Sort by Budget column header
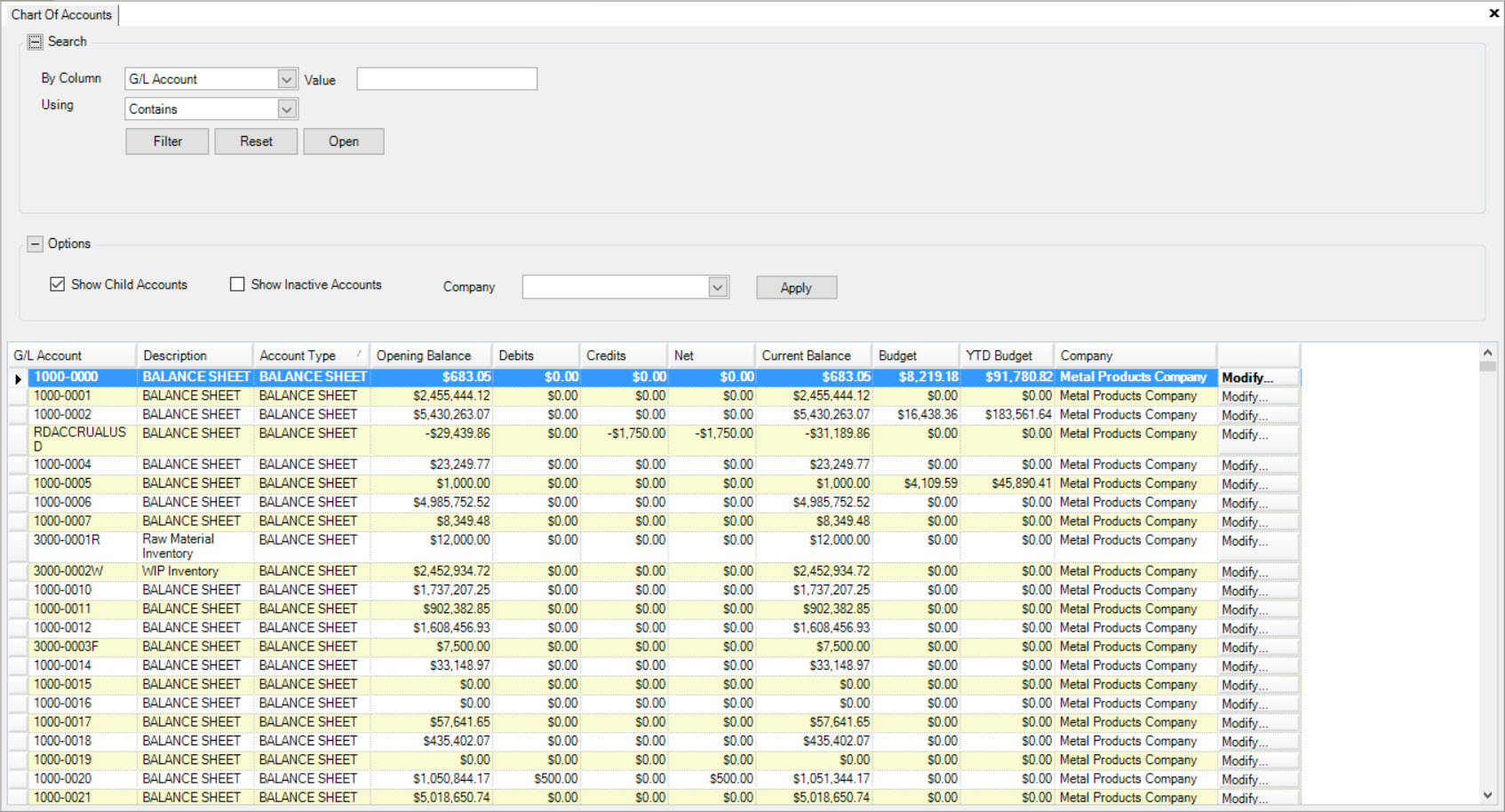 [x=916, y=355]
